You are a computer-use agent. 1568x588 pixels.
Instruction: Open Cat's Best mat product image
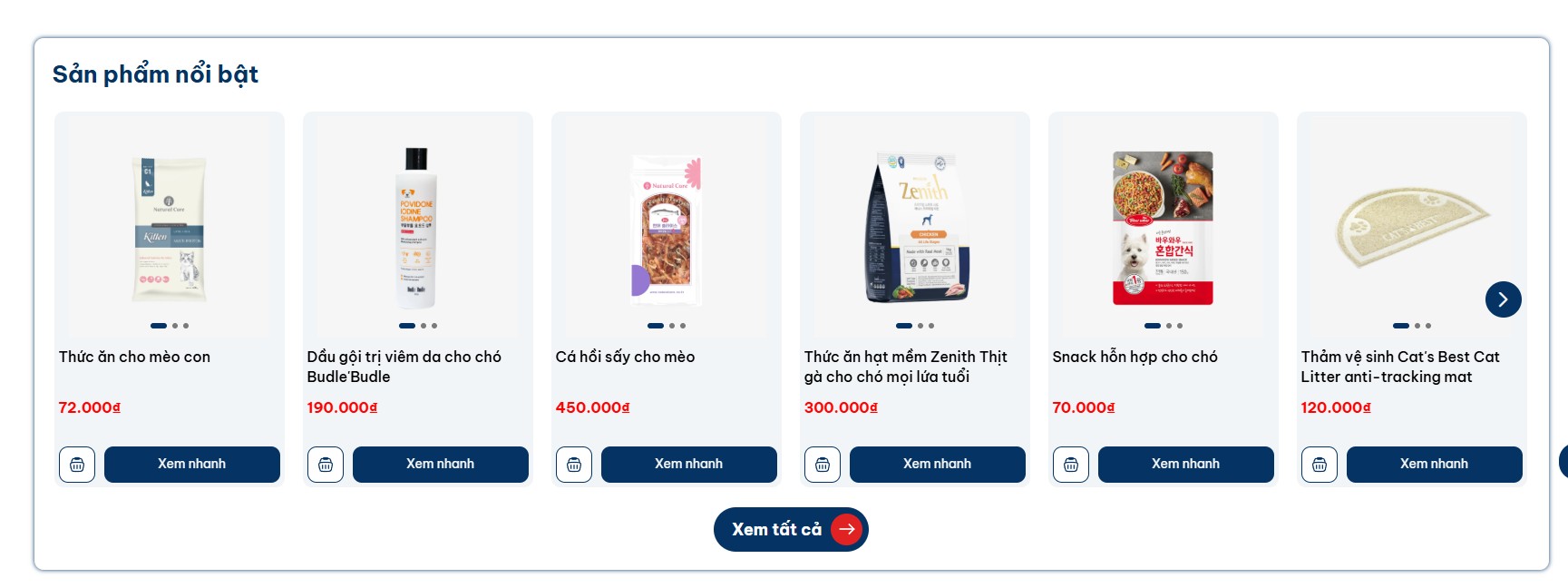pos(1412,227)
